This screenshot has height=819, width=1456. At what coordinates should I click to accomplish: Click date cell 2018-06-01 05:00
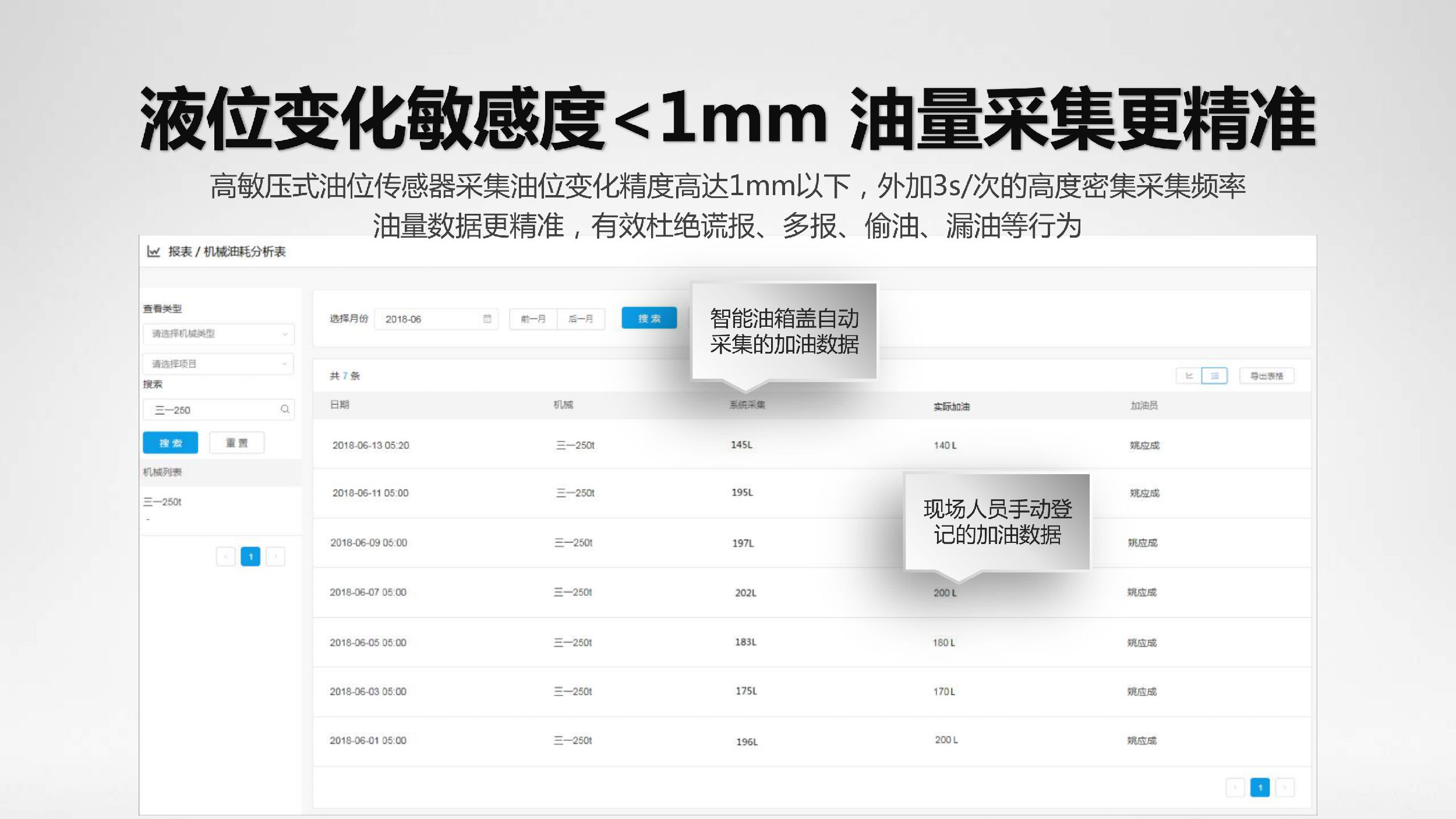coord(368,740)
